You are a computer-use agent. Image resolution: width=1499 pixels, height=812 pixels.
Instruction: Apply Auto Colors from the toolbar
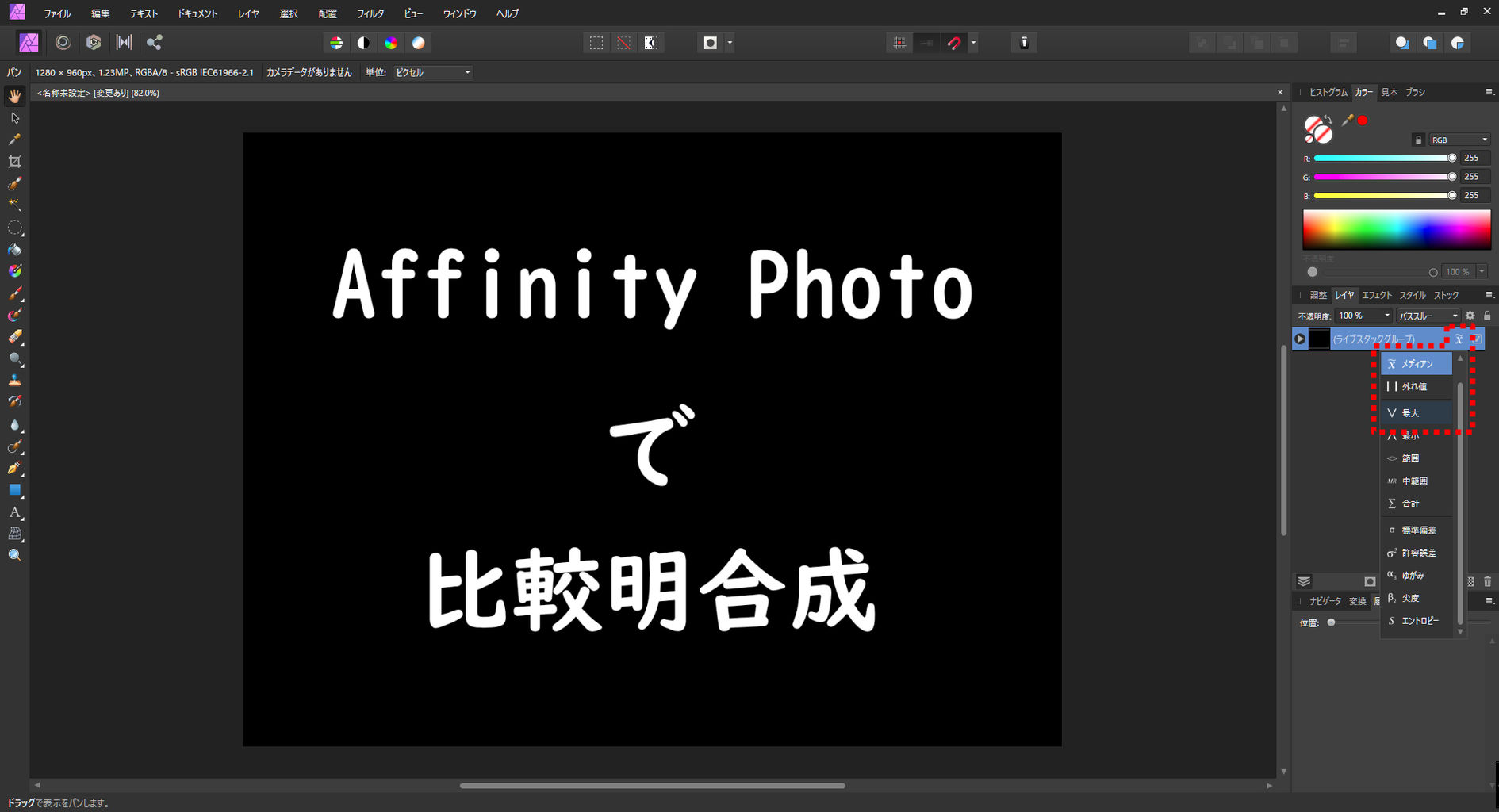391,43
